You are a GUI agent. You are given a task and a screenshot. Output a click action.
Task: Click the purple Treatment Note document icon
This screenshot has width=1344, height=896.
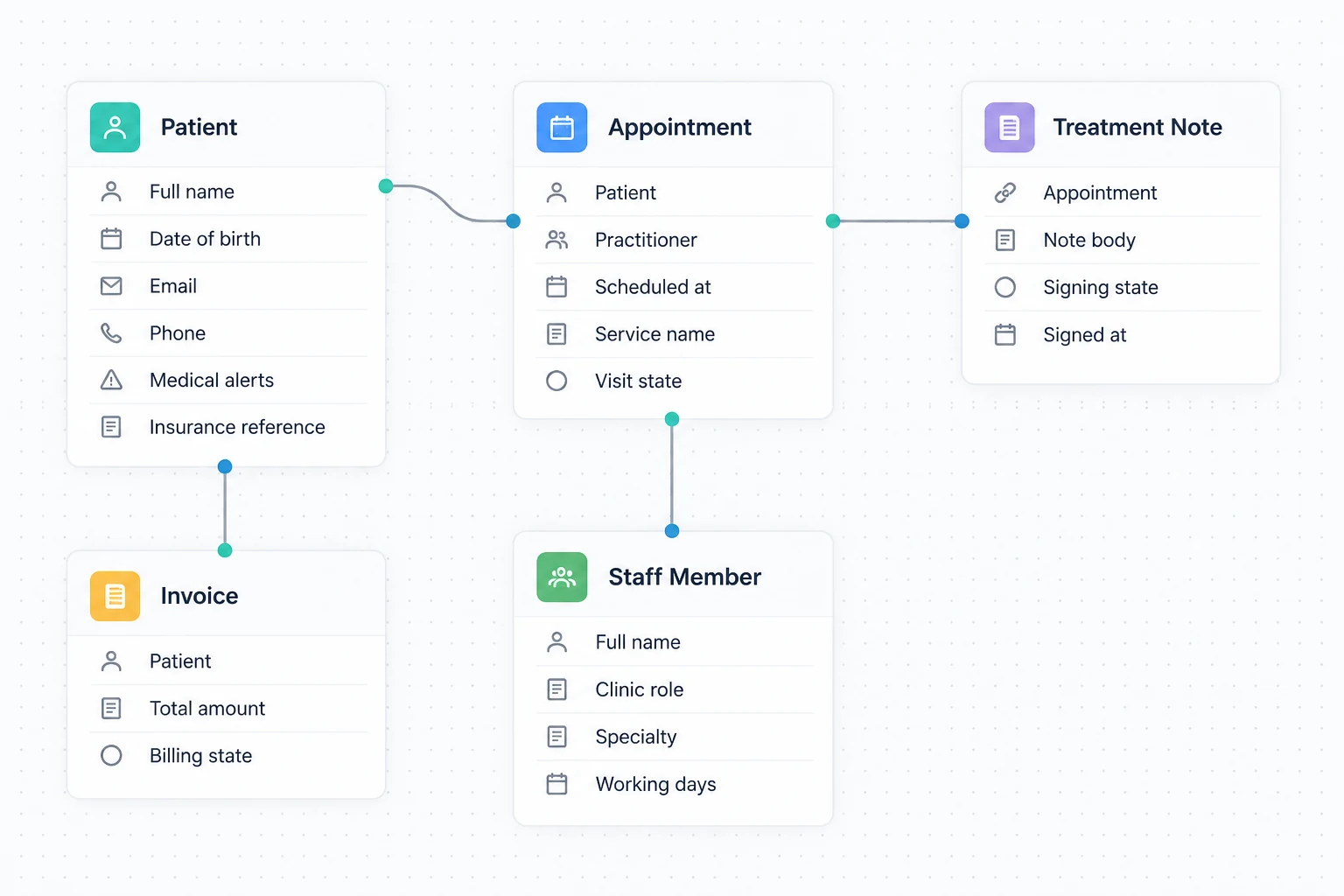coord(1009,128)
